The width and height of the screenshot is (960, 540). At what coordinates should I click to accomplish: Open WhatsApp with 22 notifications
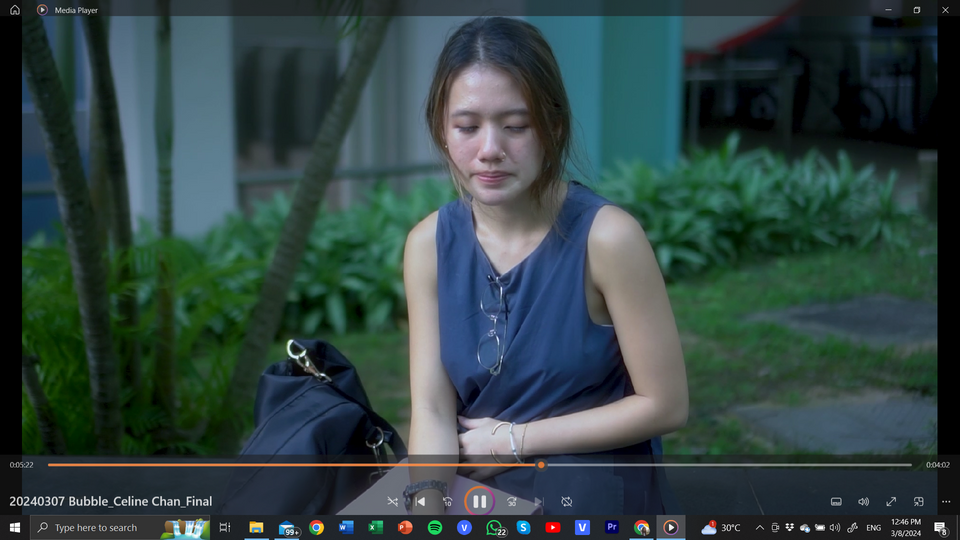[494, 527]
